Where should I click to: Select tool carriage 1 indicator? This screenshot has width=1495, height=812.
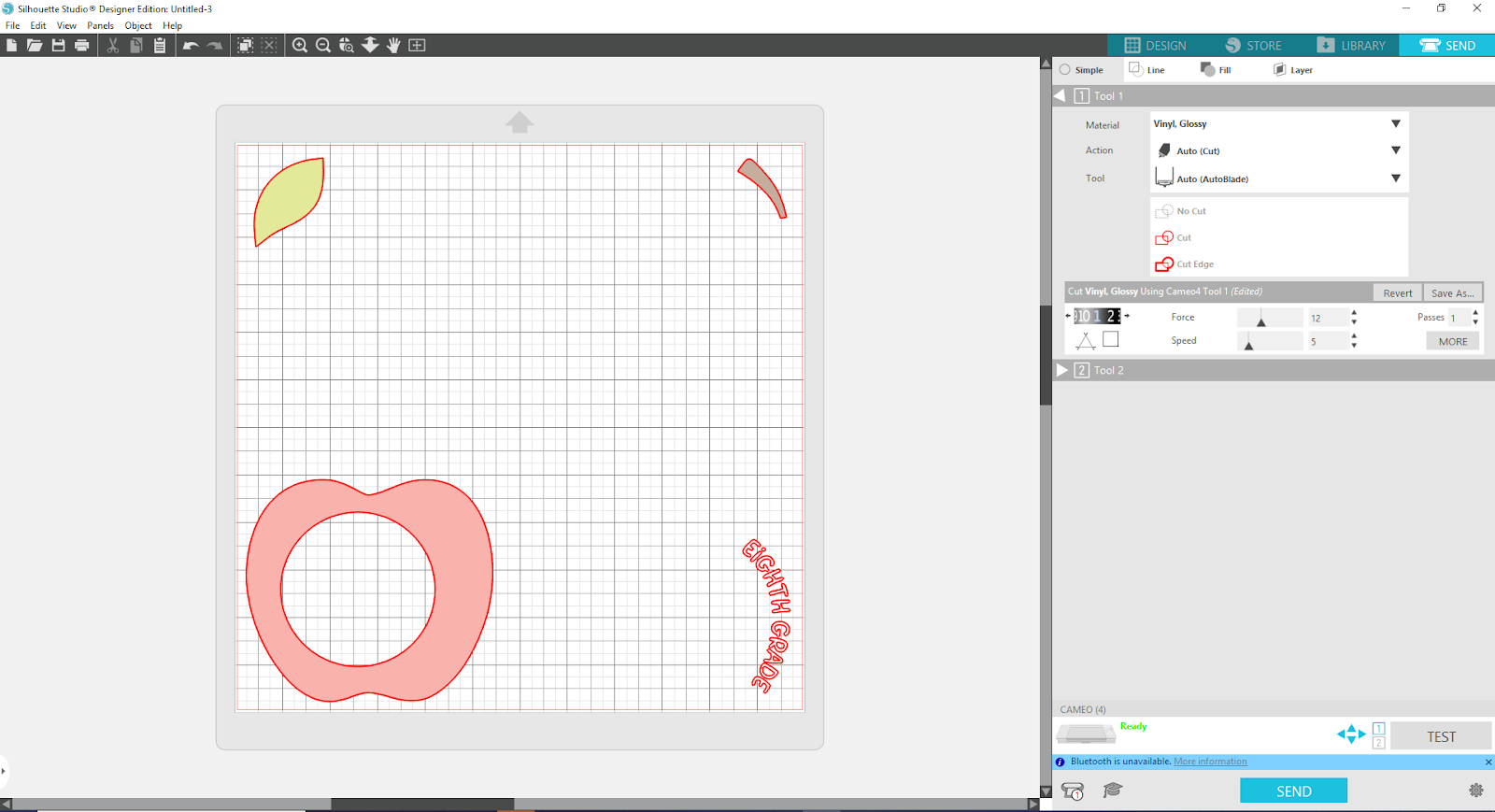(1379, 729)
